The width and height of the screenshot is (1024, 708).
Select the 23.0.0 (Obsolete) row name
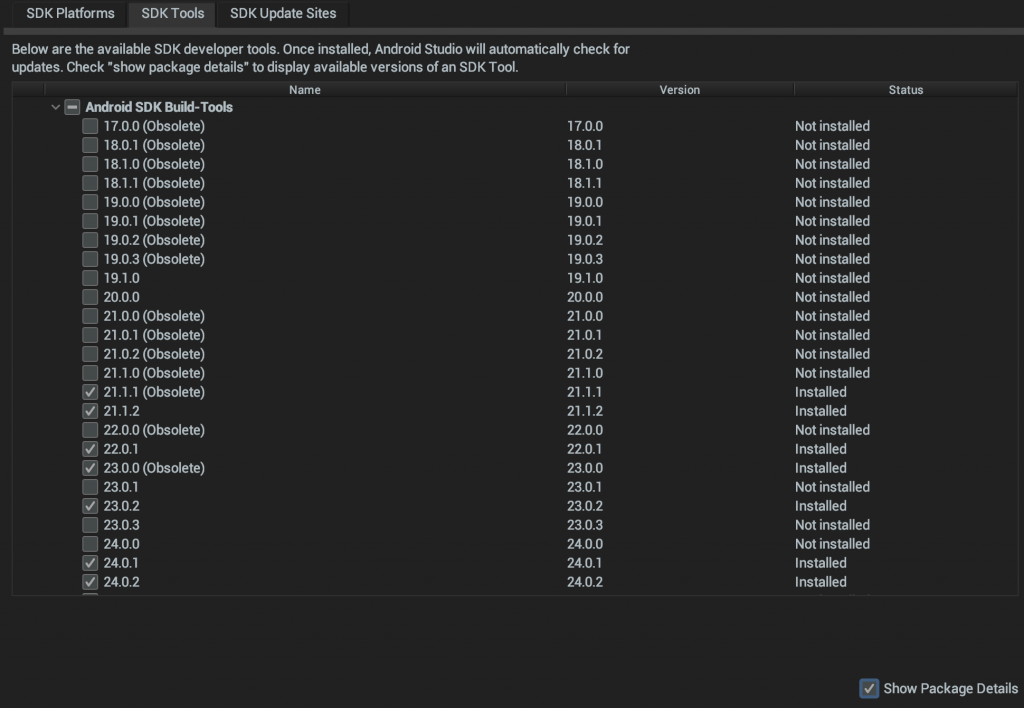(154, 468)
